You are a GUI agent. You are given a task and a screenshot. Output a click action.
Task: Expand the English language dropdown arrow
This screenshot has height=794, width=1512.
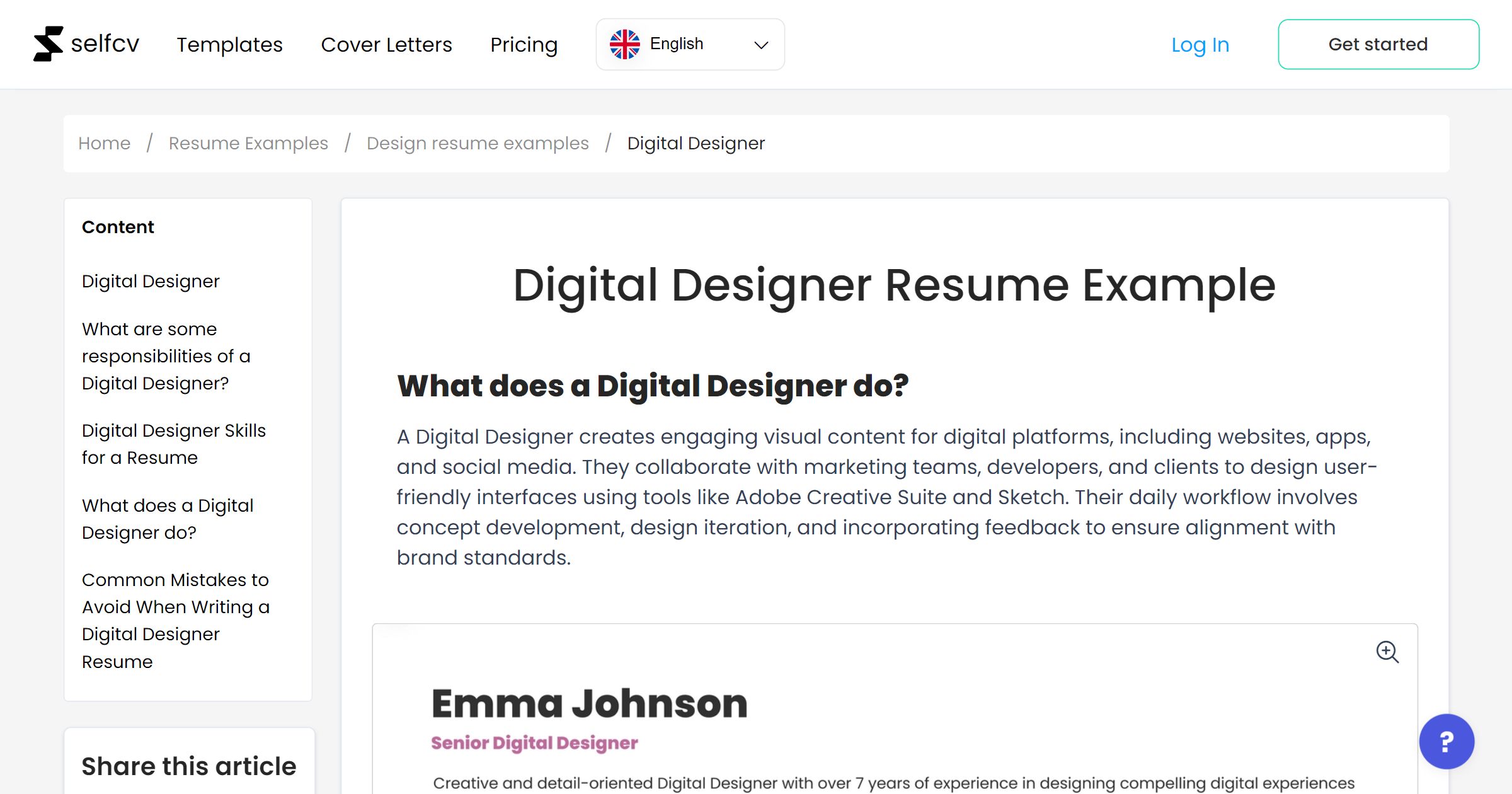tap(761, 45)
